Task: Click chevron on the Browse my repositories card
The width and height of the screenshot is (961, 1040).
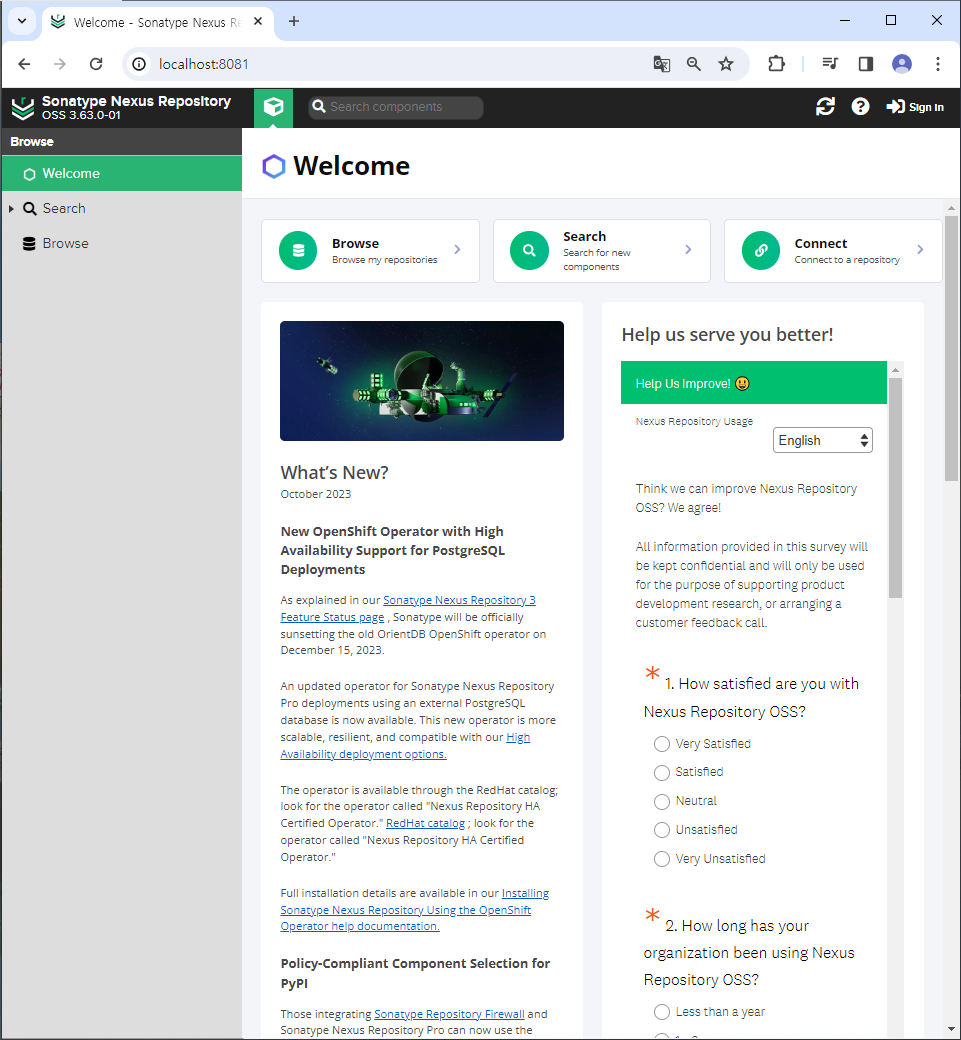Action: point(458,249)
